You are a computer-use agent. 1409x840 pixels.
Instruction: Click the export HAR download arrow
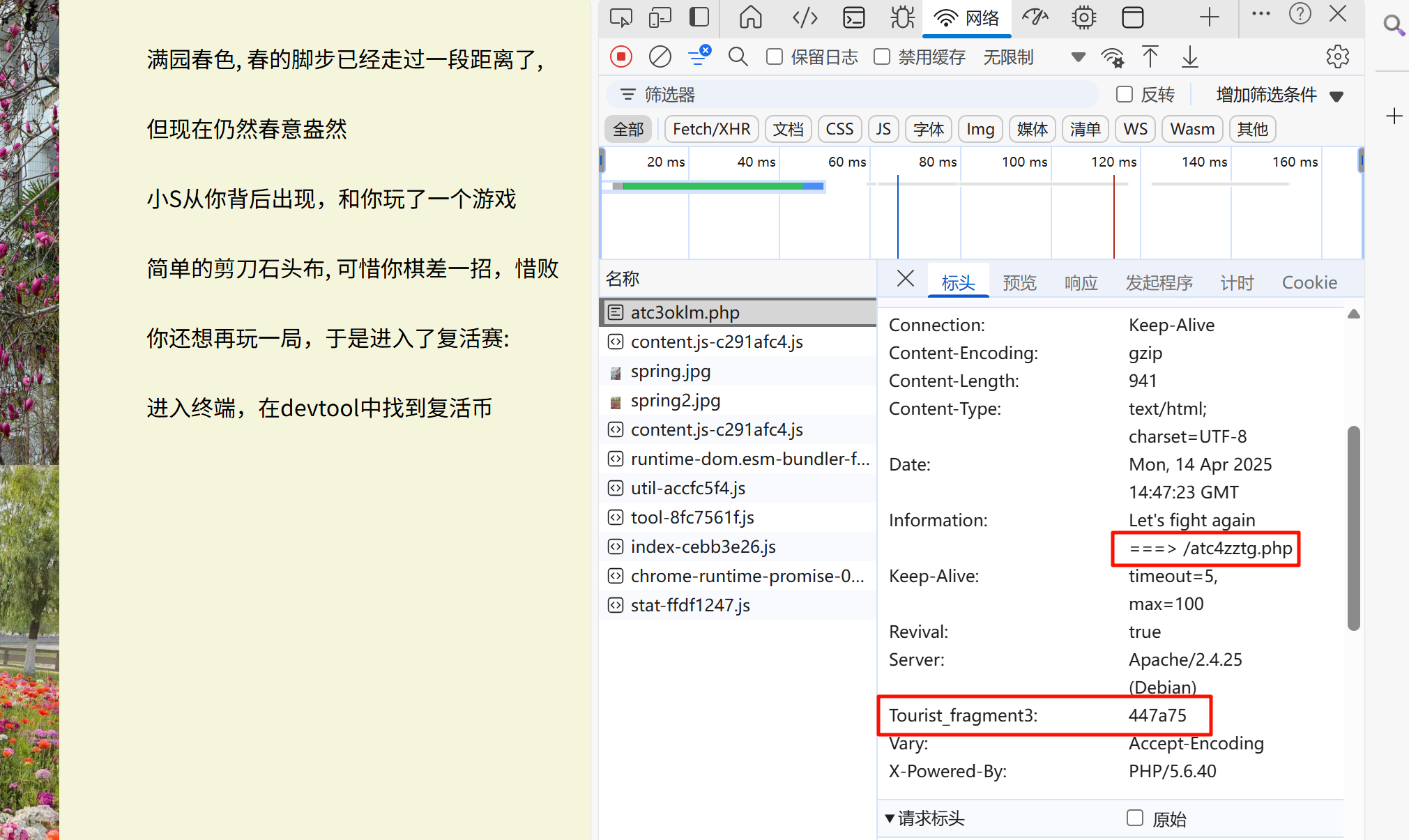[1189, 56]
